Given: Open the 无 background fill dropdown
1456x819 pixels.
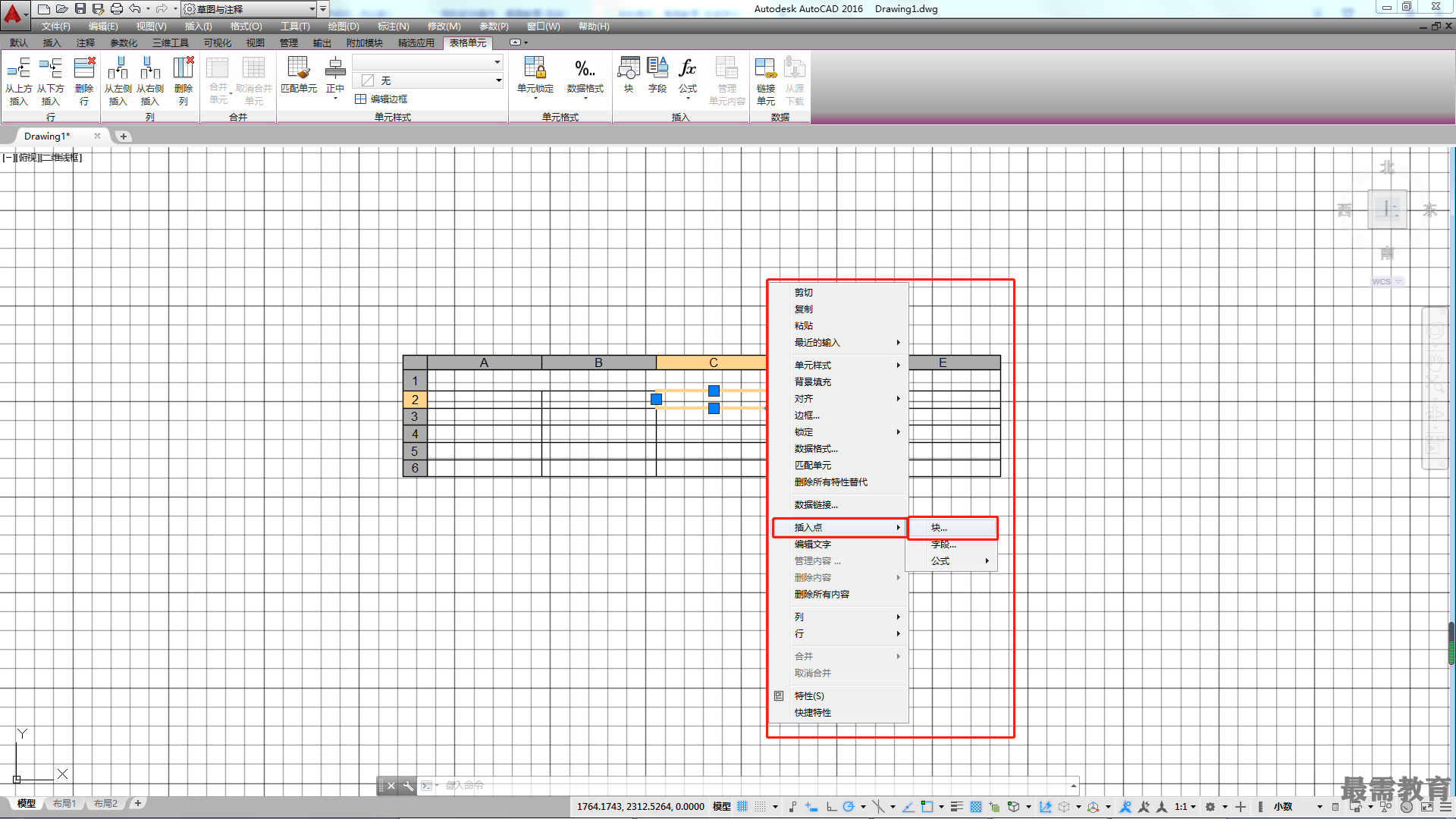Looking at the screenshot, I should (x=428, y=80).
